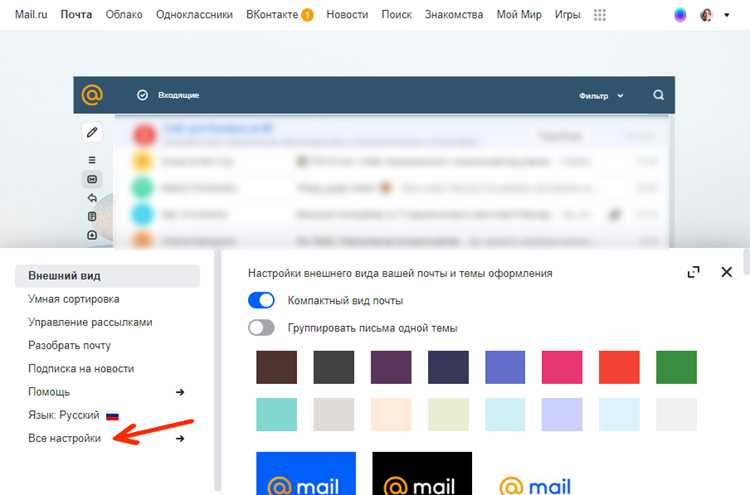Open the account dropdown arrow
The width and height of the screenshot is (750, 495).
[x=727, y=15]
